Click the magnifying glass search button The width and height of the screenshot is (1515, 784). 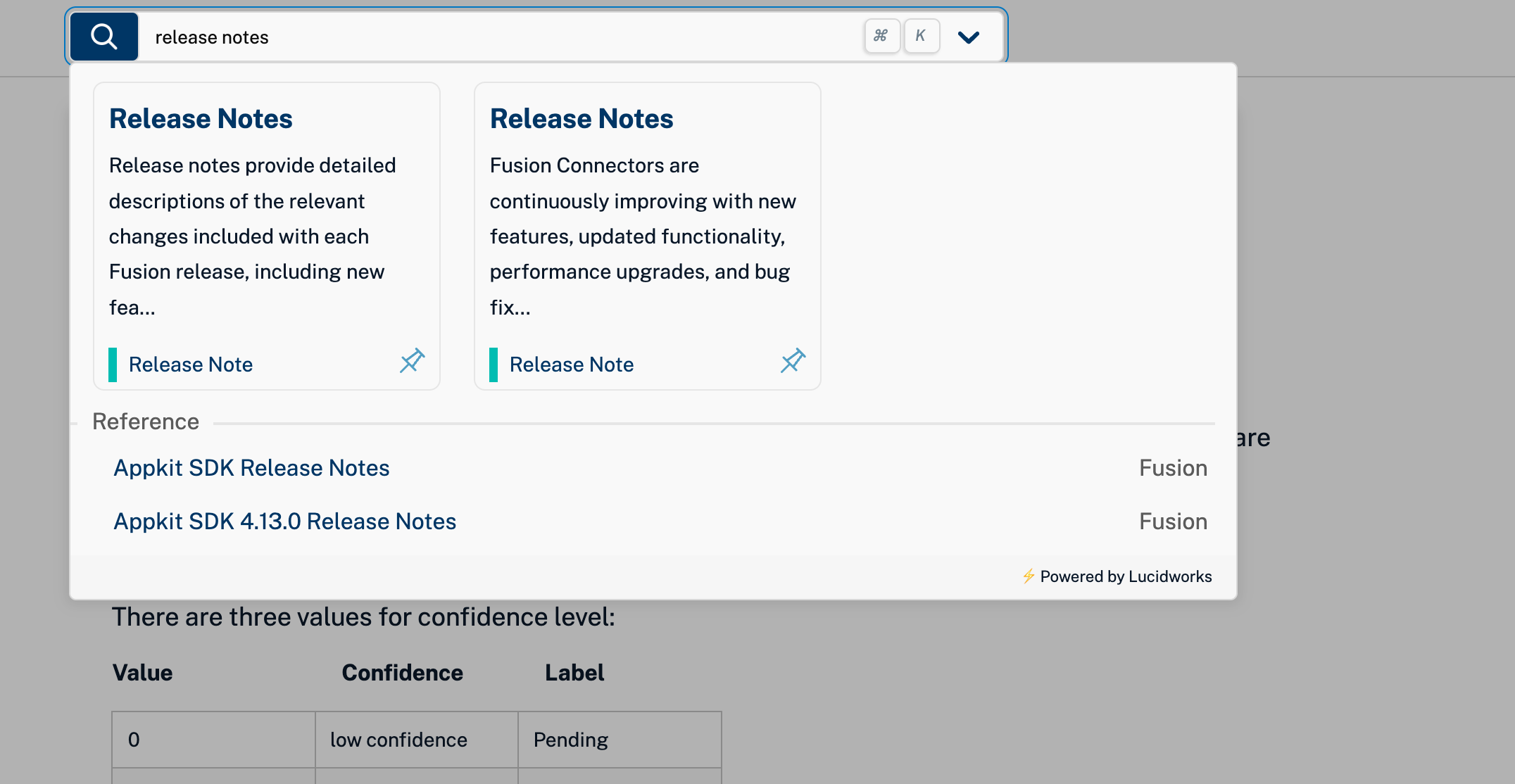coord(104,37)
